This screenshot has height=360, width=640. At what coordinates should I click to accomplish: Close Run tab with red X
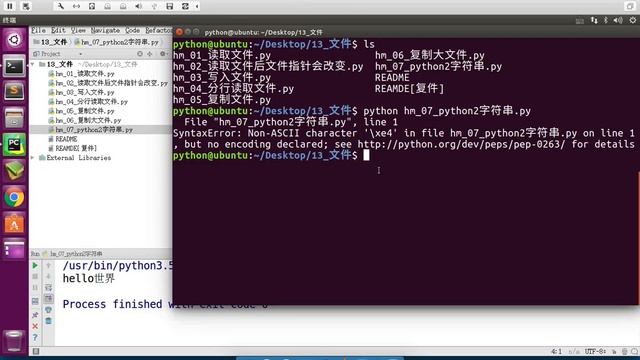click(35, 327)
